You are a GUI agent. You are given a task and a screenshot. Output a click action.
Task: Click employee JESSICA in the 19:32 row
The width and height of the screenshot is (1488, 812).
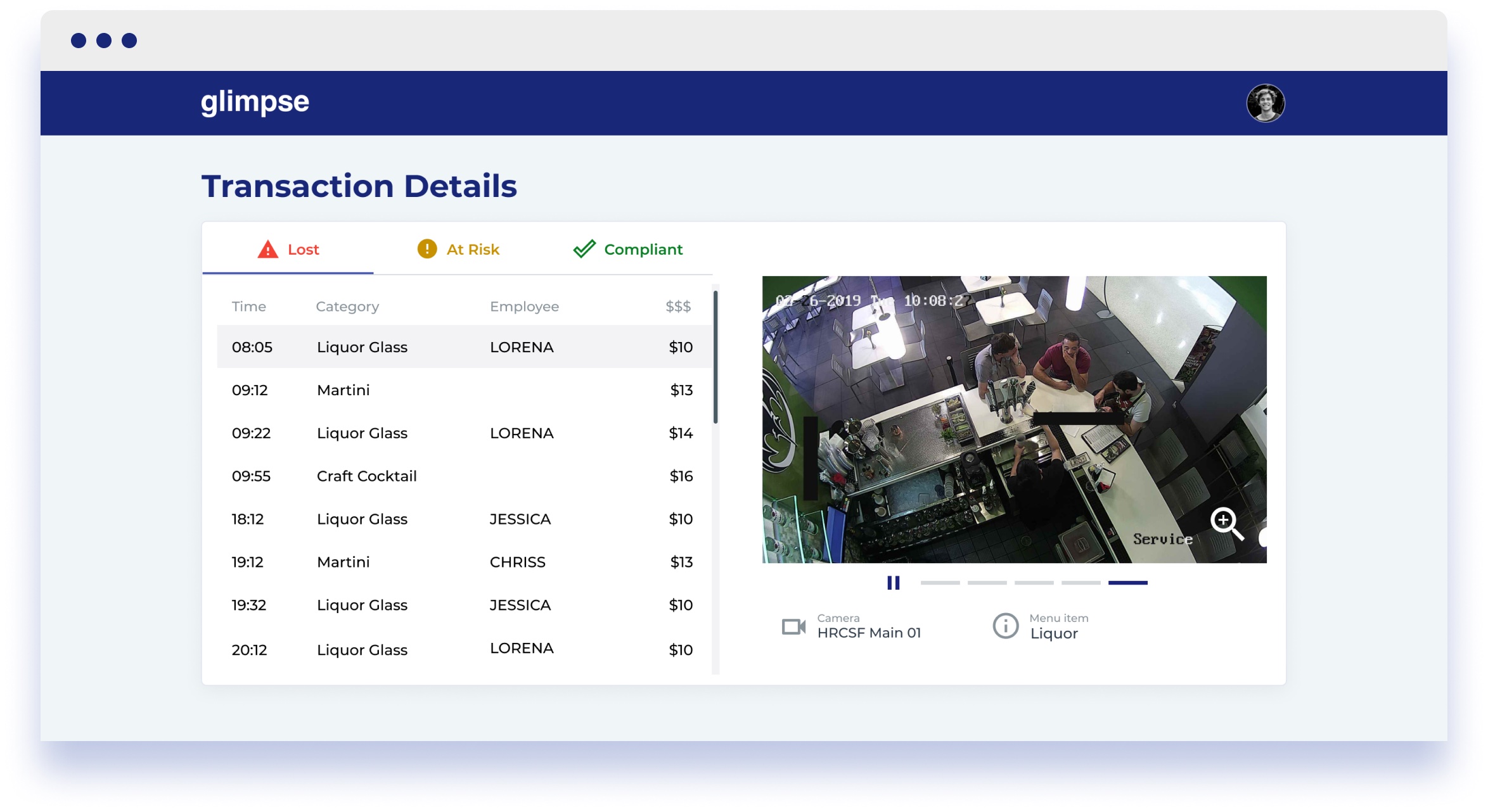pyautogui.click(x=520, y=606)
